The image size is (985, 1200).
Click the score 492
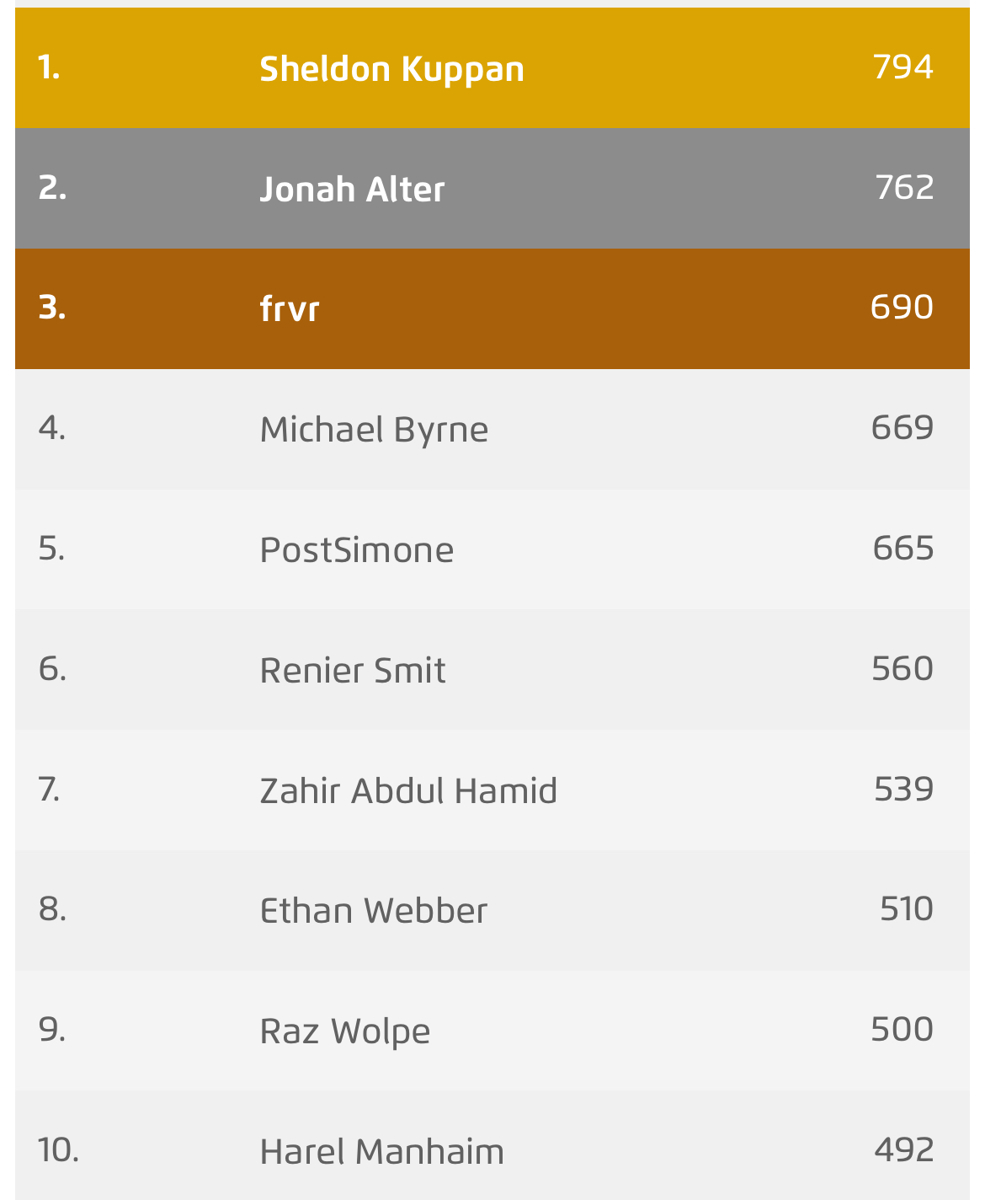pyautogui.click(x=903, y=1149)
